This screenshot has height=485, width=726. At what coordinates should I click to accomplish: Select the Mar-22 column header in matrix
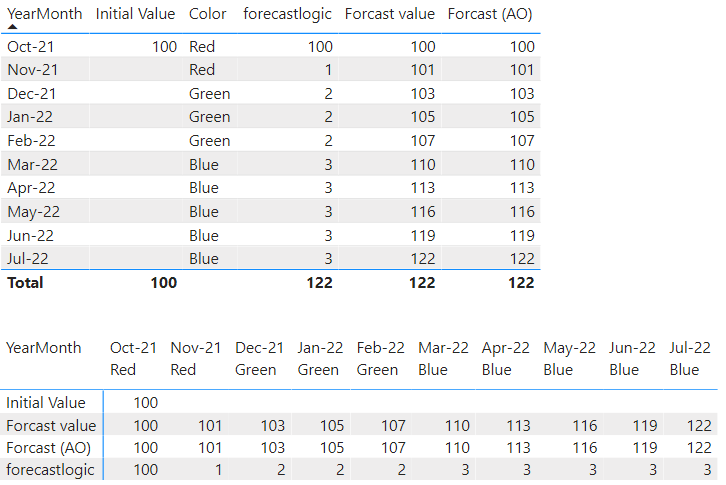click(x=443, y=348)
